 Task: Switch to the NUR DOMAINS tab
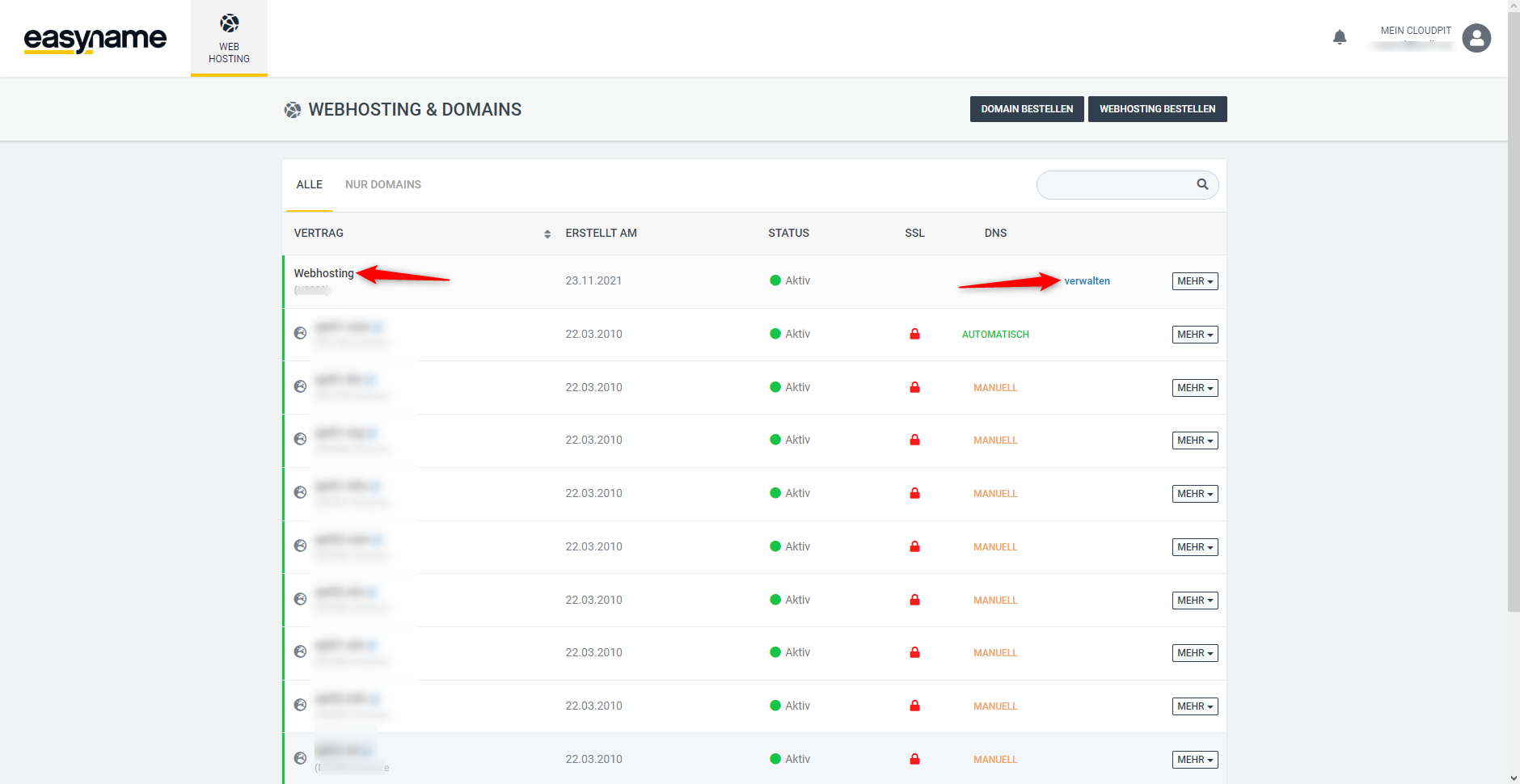click(x=383, y=184)
